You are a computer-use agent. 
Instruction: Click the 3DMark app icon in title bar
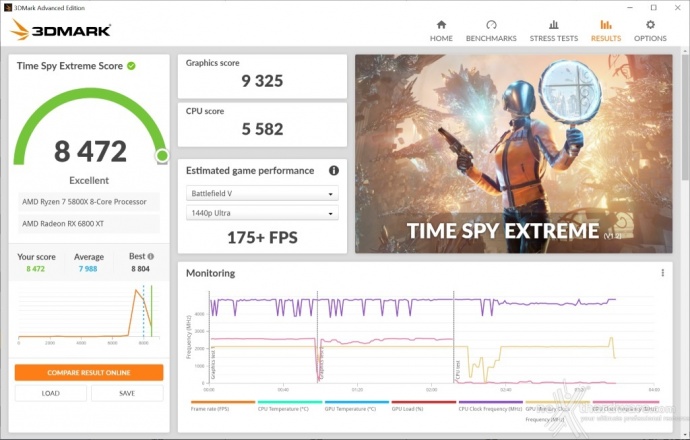(x=7, y=7)
